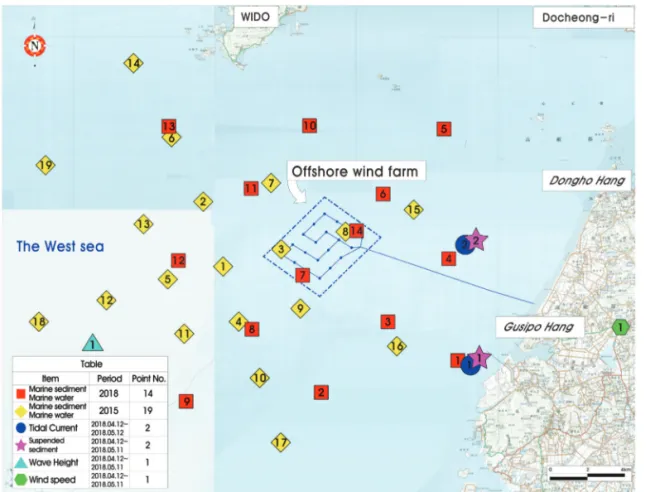Select Tidal Current's blue circle symbol in legend
This screenshot has width=655, height=492.
(21, 428)
